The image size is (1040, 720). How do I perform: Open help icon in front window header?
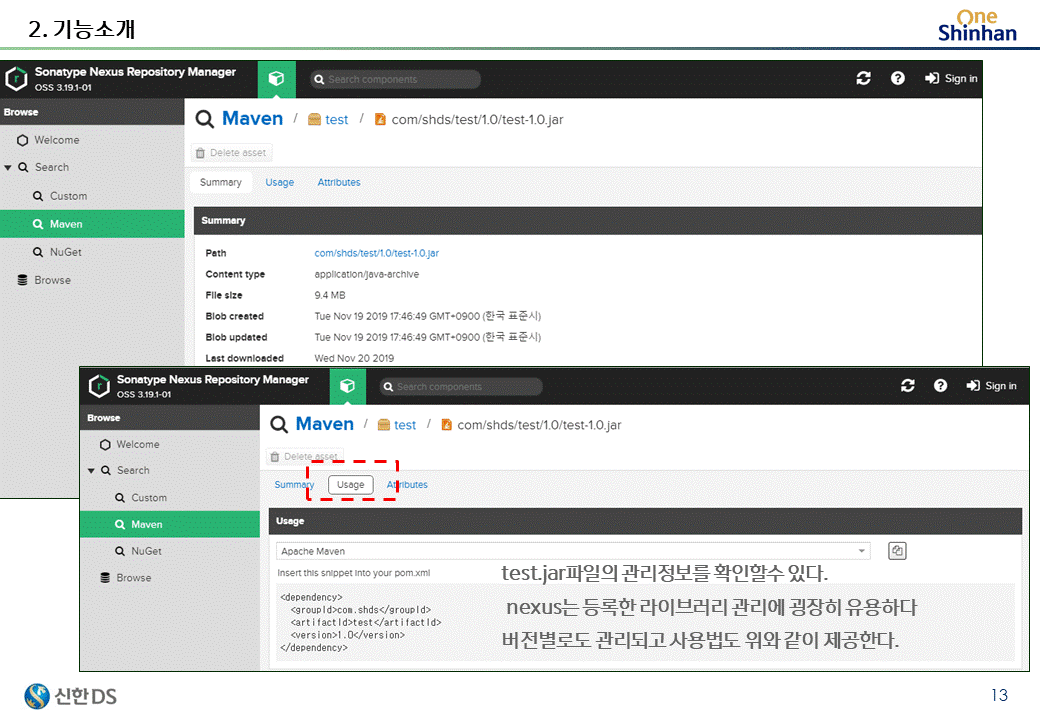(940, 385)
